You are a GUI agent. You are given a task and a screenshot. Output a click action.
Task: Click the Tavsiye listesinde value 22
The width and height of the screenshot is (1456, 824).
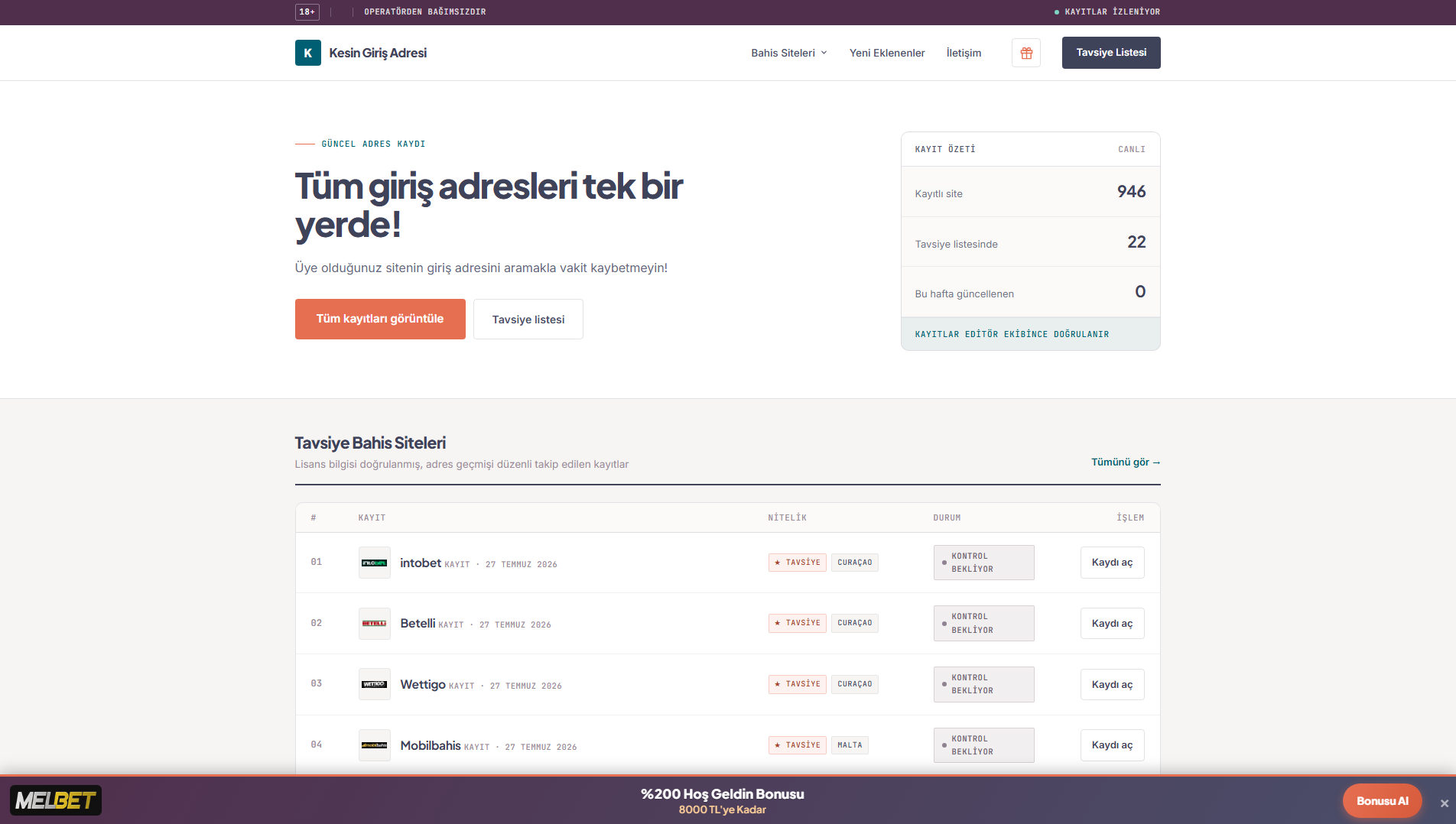tap(1136, 242)
